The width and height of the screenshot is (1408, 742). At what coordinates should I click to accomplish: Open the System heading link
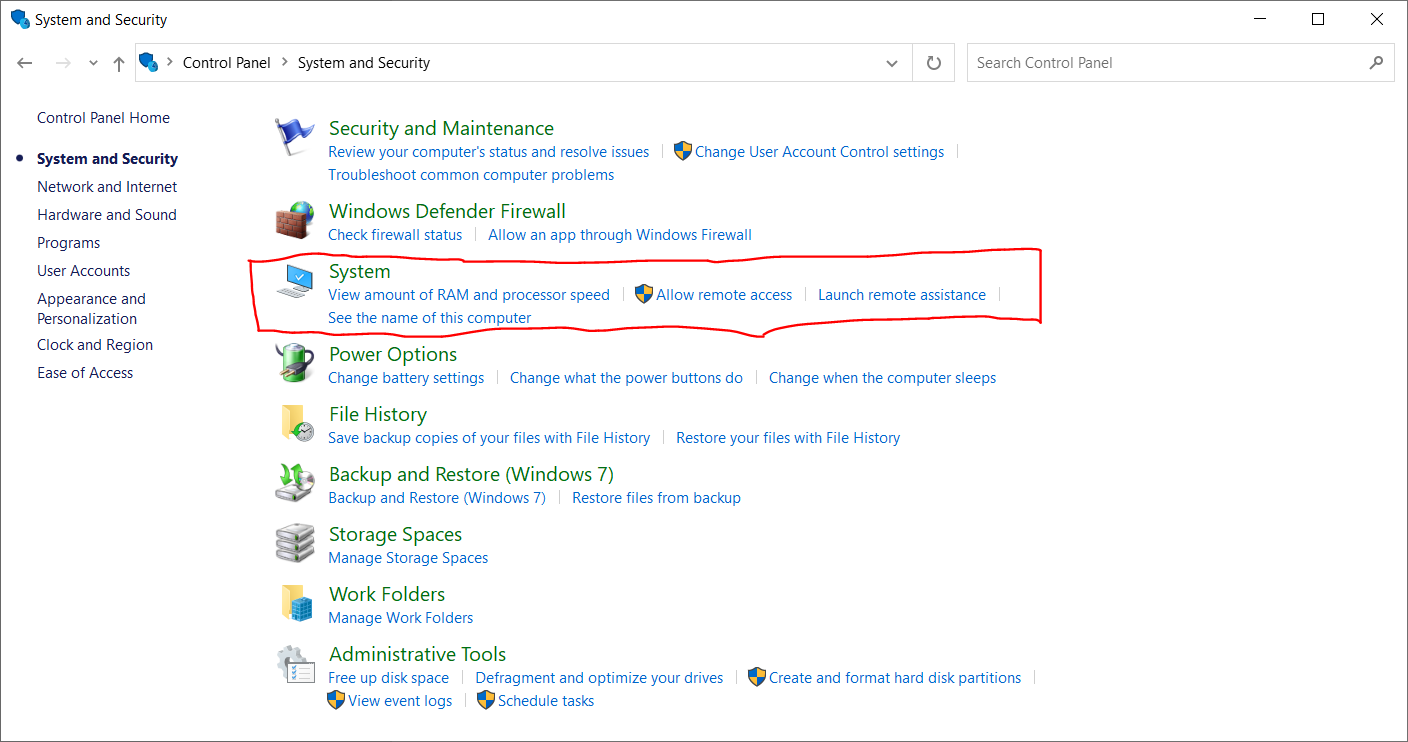[360, 272]
